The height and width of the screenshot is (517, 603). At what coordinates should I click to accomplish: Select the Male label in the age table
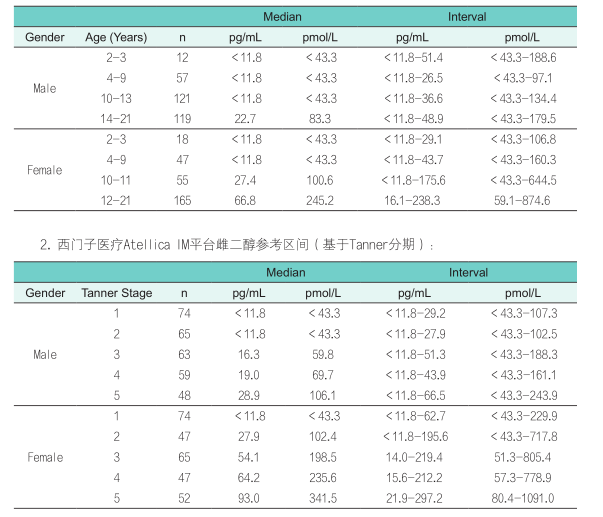pyautogui.click(x=45, y=88)
